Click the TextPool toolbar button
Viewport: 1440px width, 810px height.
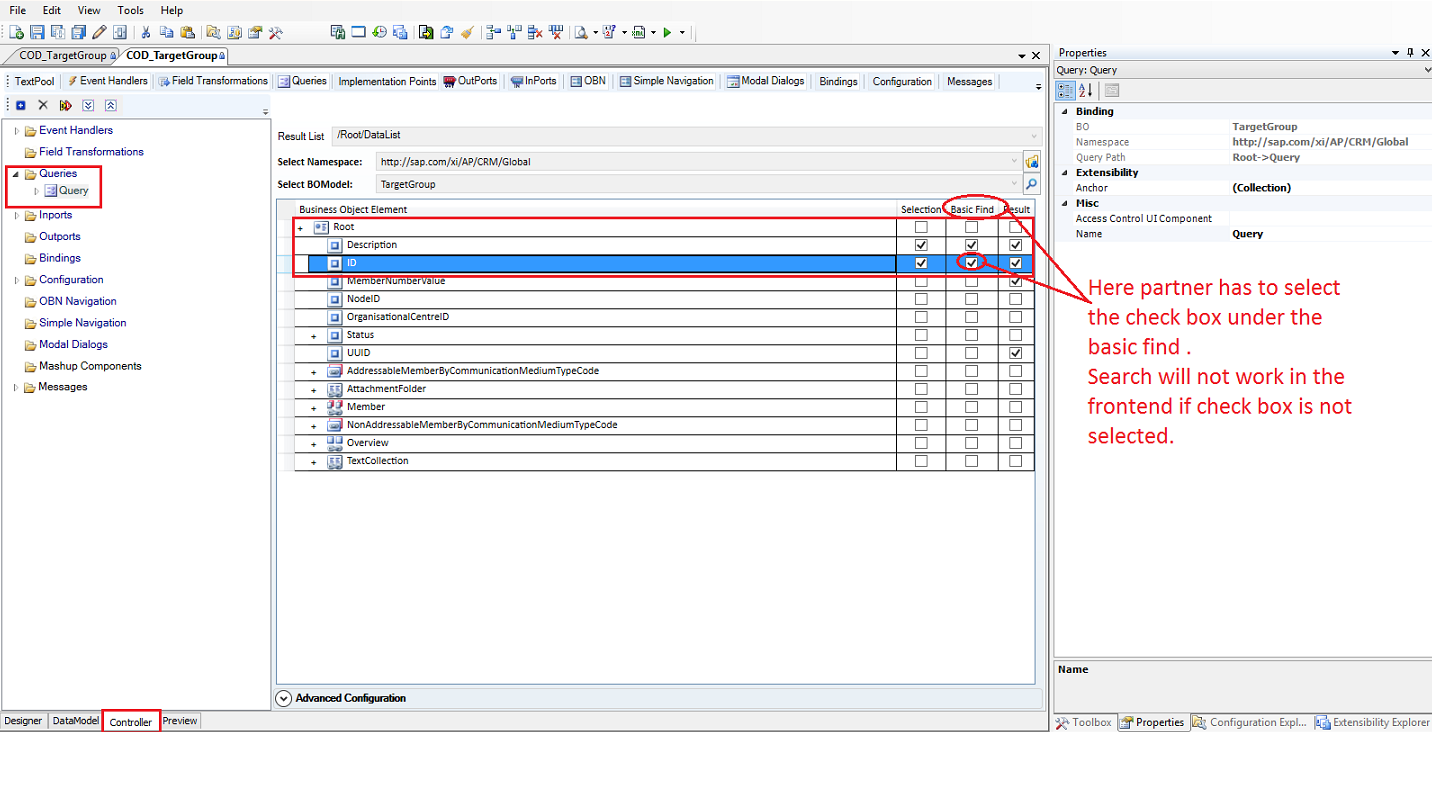click(x=34, y=81)
